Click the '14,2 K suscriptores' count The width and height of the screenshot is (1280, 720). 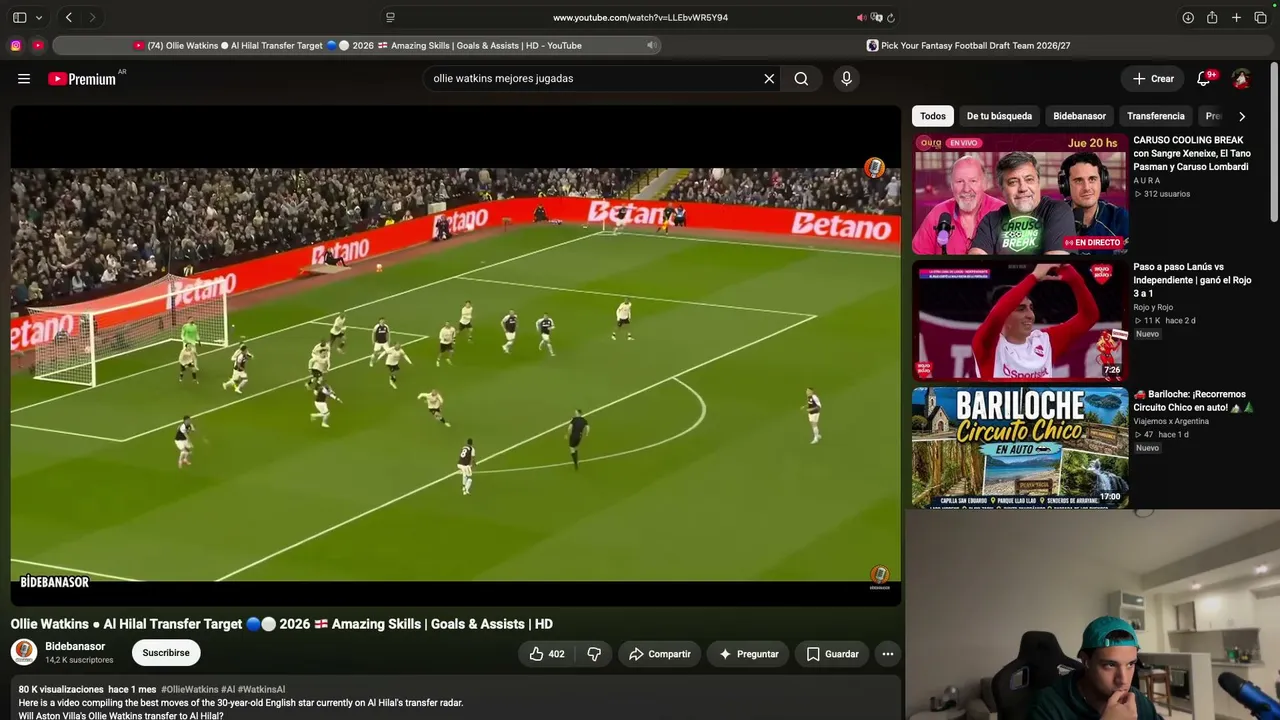coord(79,660)
